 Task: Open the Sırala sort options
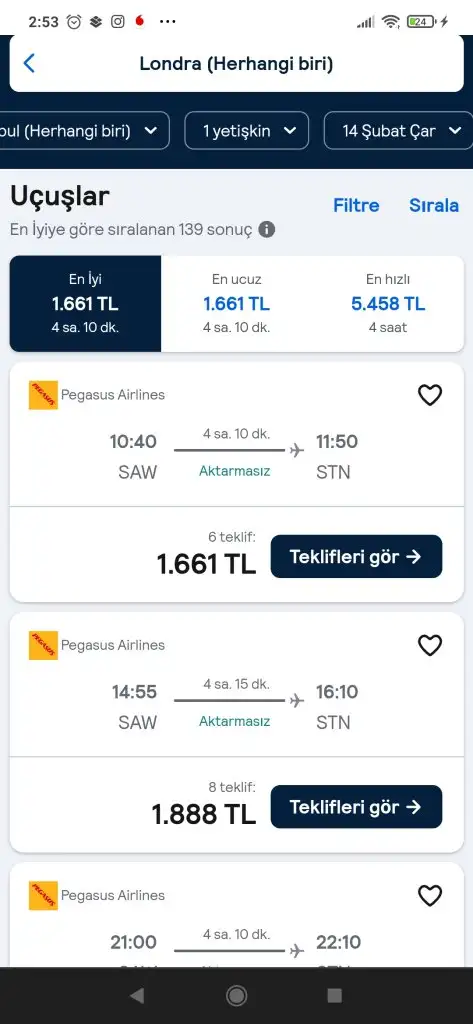coord(434,205)
